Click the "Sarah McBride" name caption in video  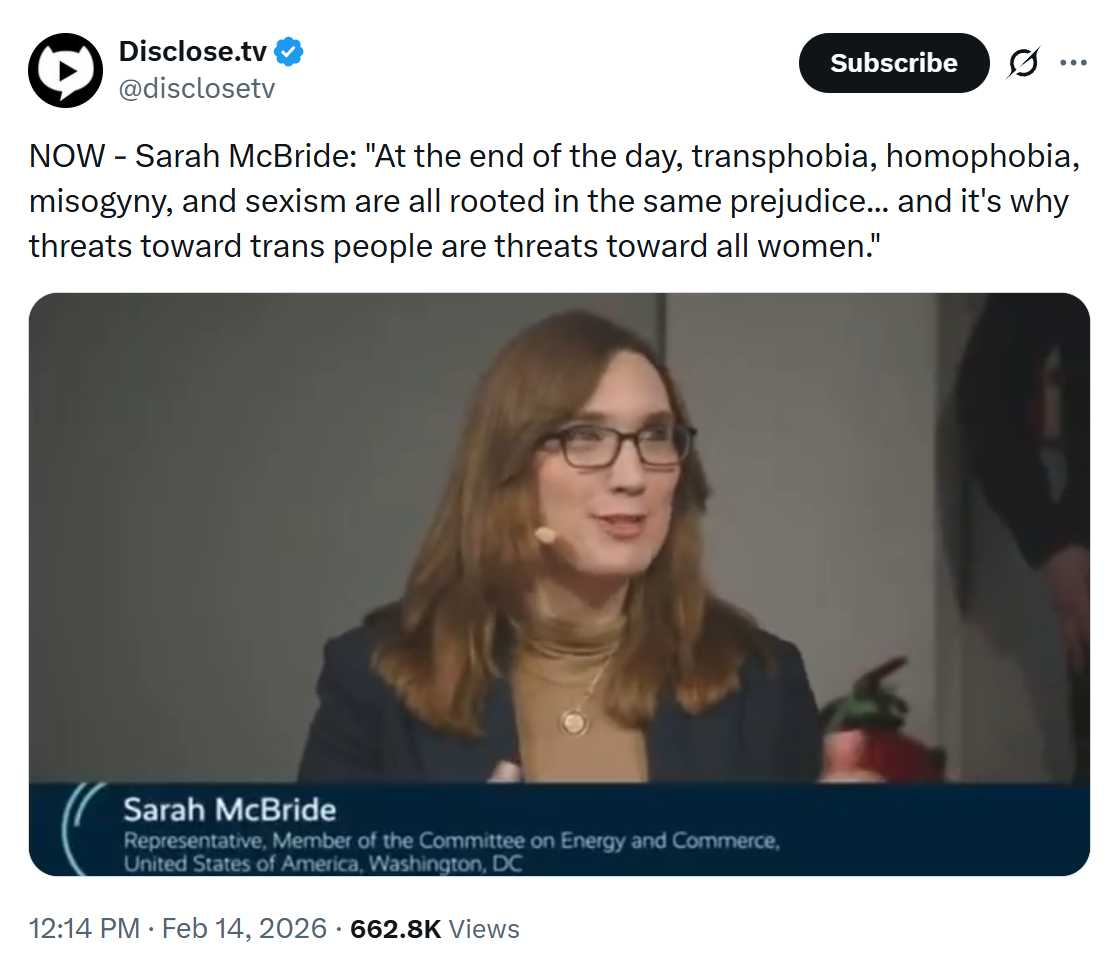[x=229, y=809]
